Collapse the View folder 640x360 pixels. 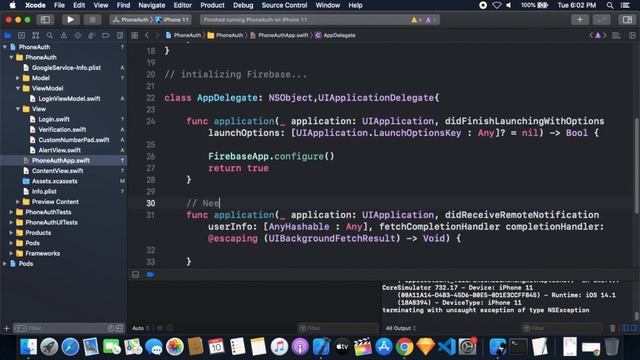[18, 109]
